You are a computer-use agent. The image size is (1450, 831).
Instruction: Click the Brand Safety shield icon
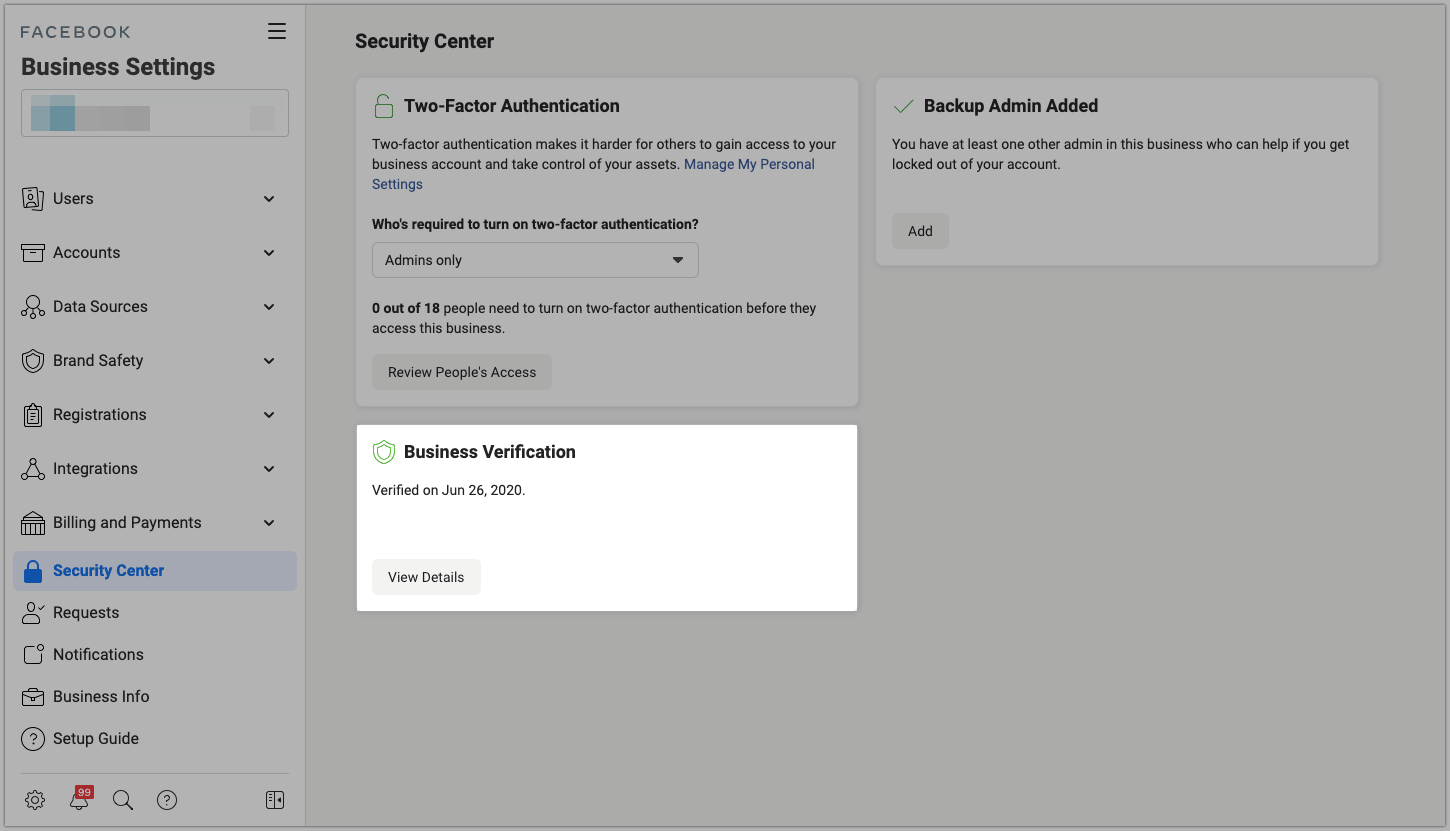(x=33, y=360)
